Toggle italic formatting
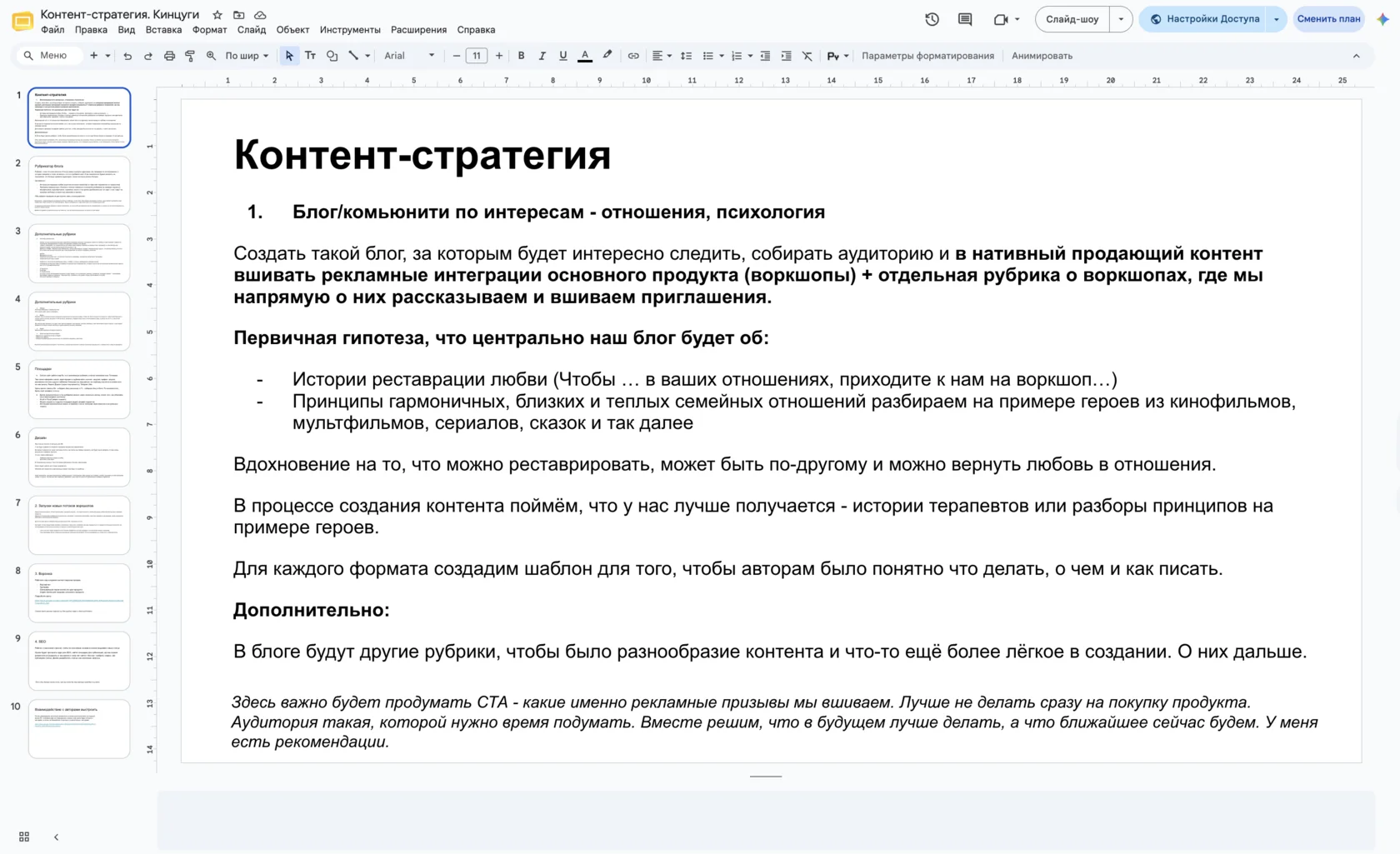The width and height of the screenshot is (1400, 854). (x=542, y=56)
